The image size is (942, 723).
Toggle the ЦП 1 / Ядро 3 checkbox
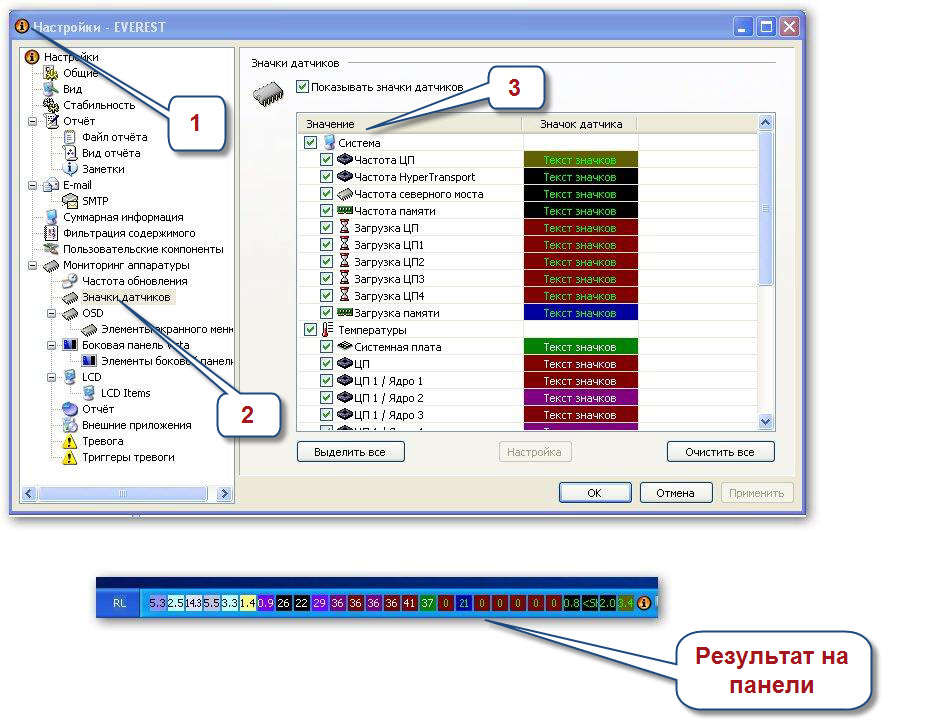326,415
